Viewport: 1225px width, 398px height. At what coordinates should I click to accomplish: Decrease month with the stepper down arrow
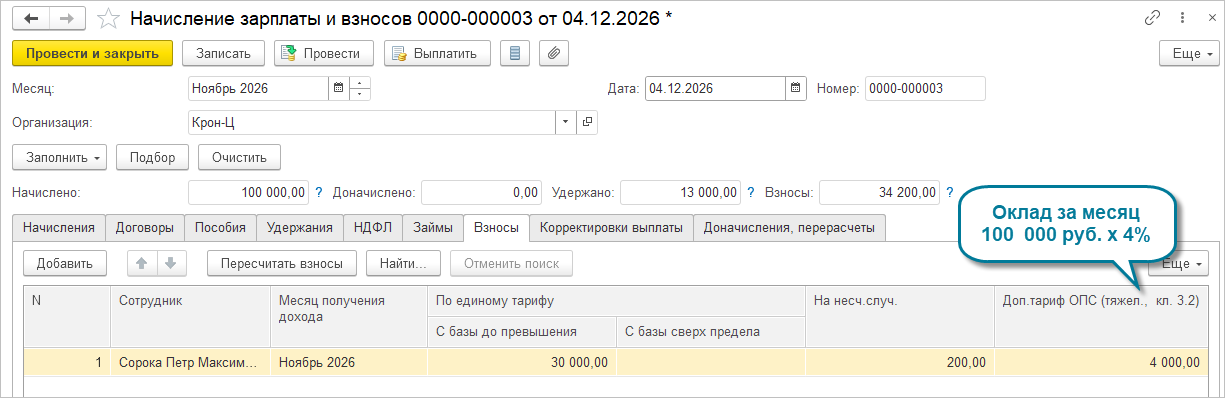click(x=360, y=95)
